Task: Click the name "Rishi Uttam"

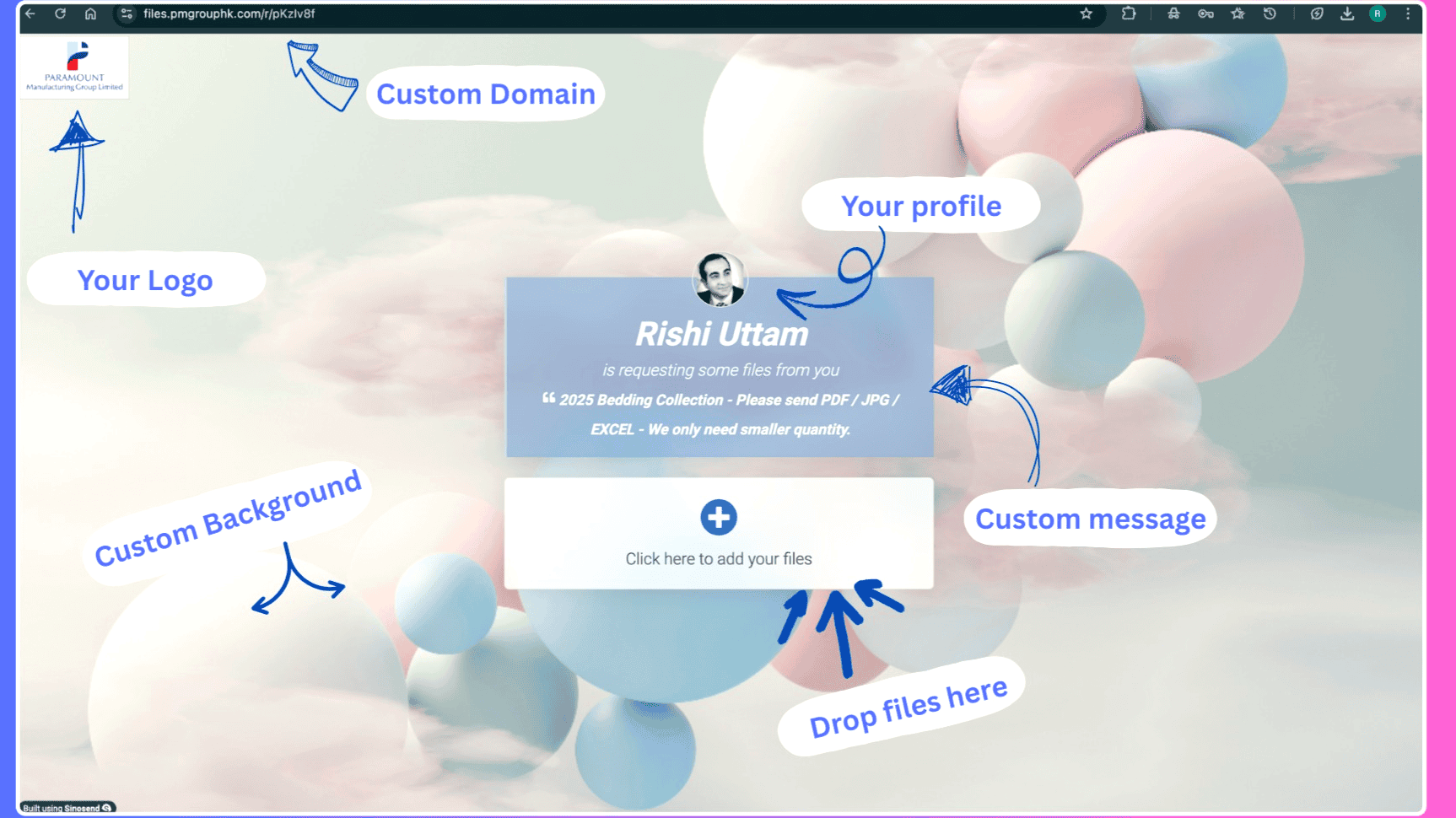Action: pos(722,334)
